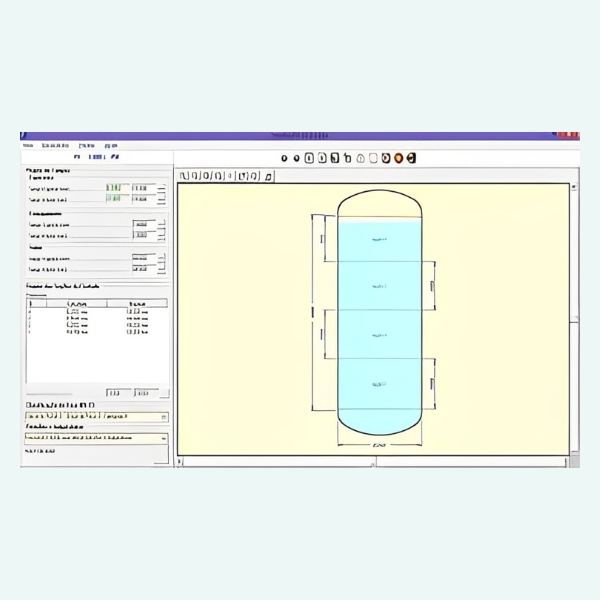This screenshot has height=600, width=600.
Task: Click the dark filled tank icon in the top toolbar
Action: click(x=335, y=158)
